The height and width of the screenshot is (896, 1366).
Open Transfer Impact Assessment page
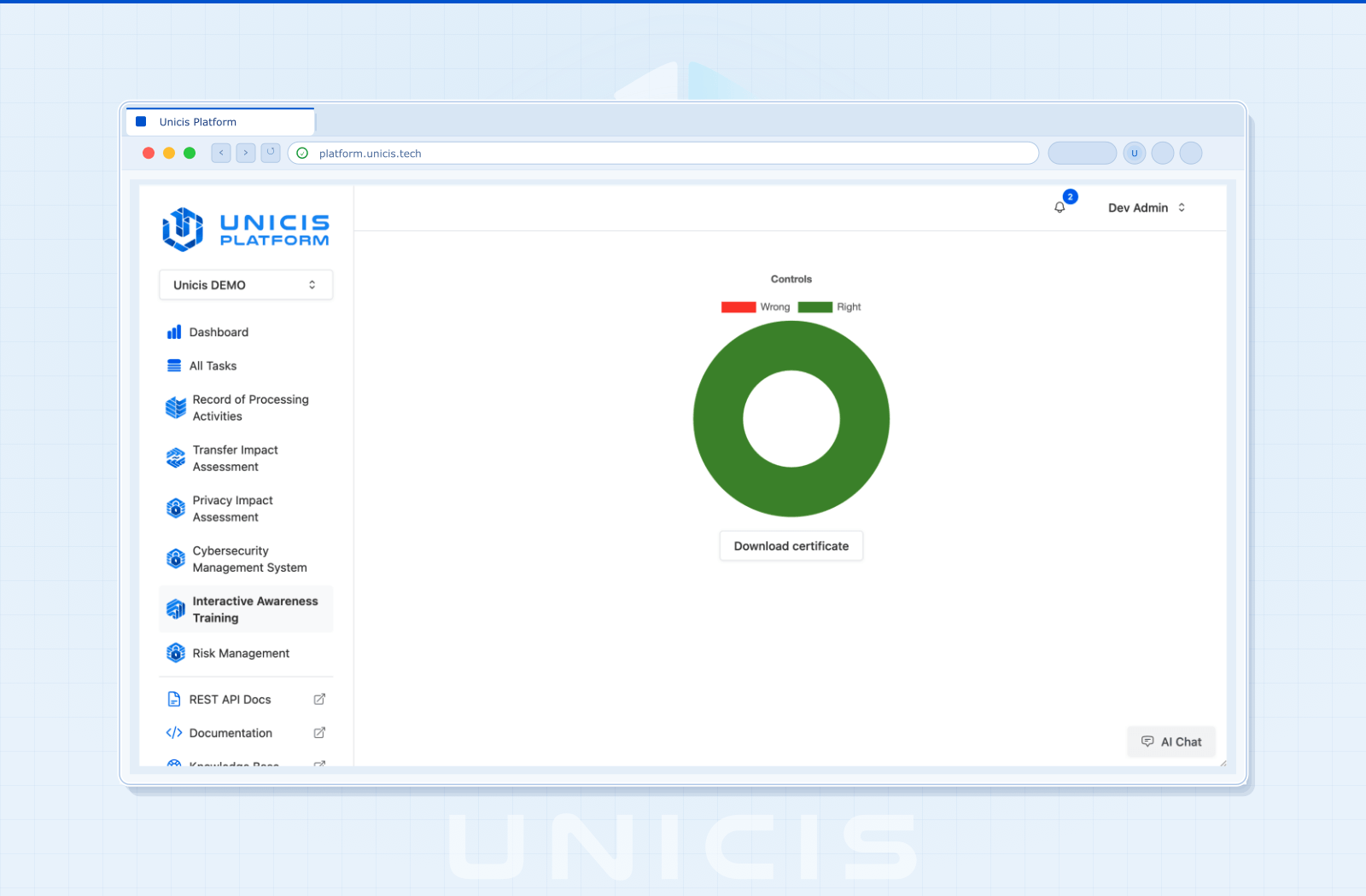[246, 458]
